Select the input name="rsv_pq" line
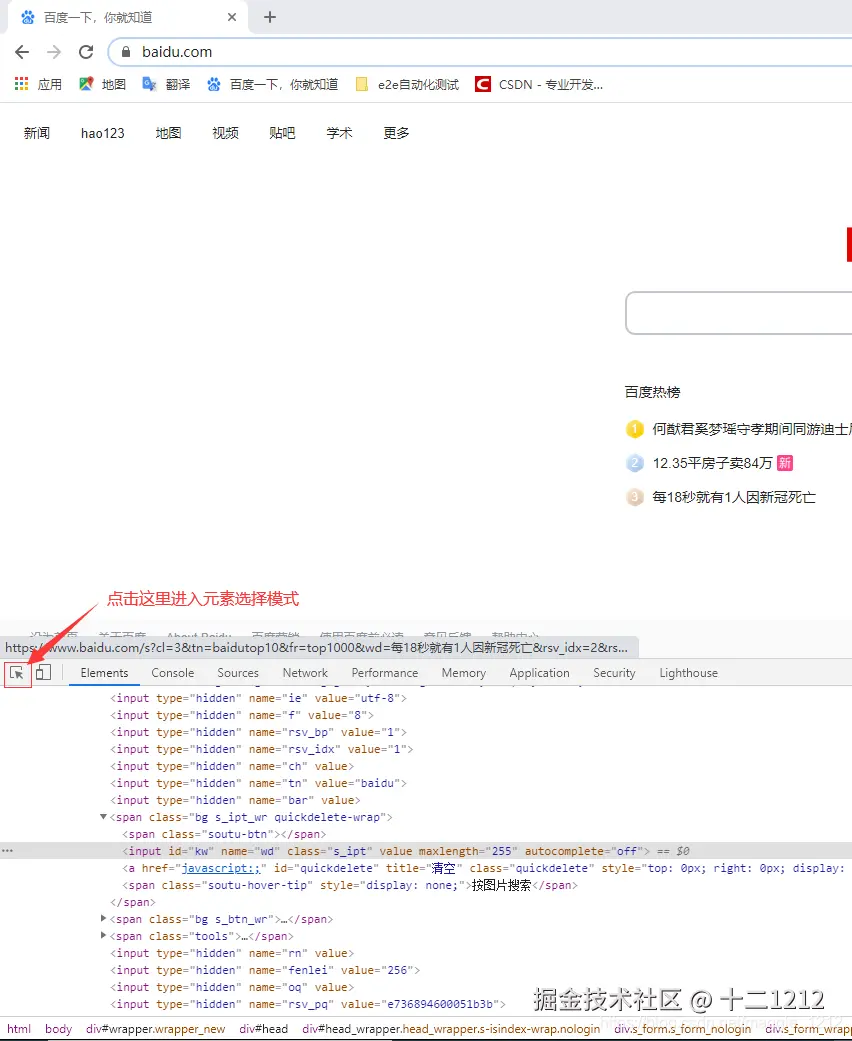This screenshot has width=852, height=1041. (308, 1004)
